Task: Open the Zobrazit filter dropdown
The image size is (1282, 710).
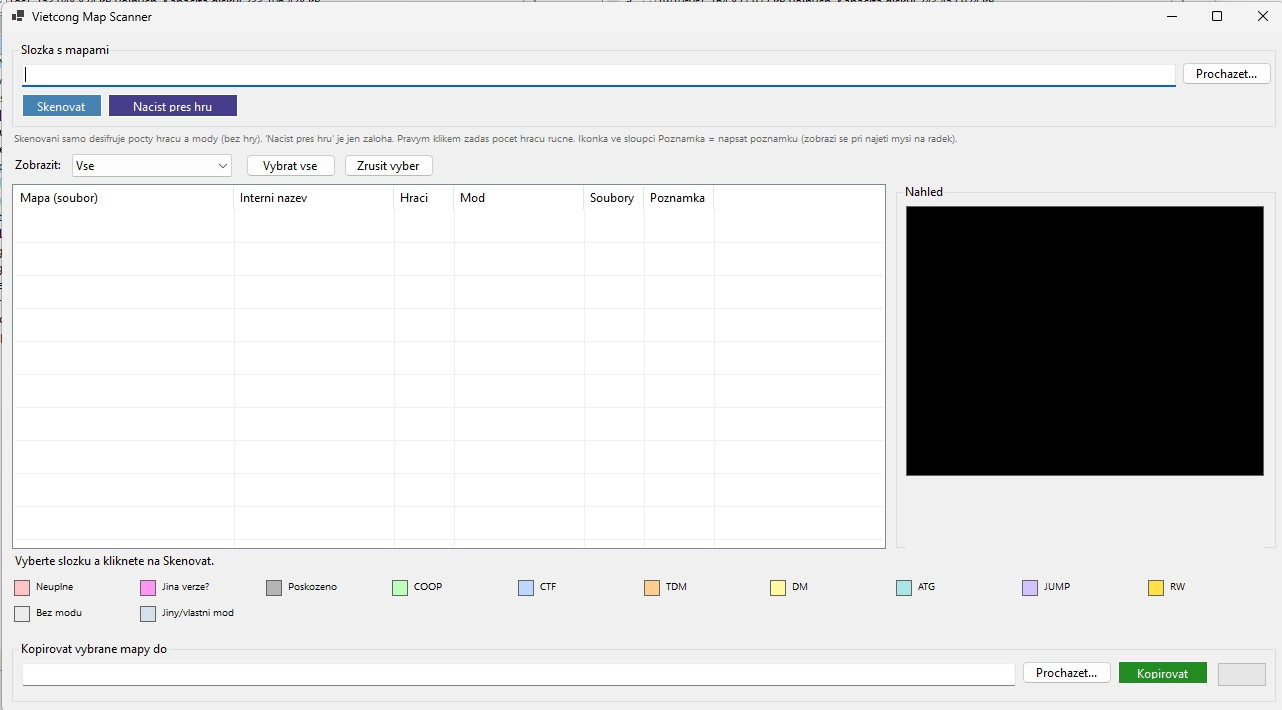Action: click(152, 166)
